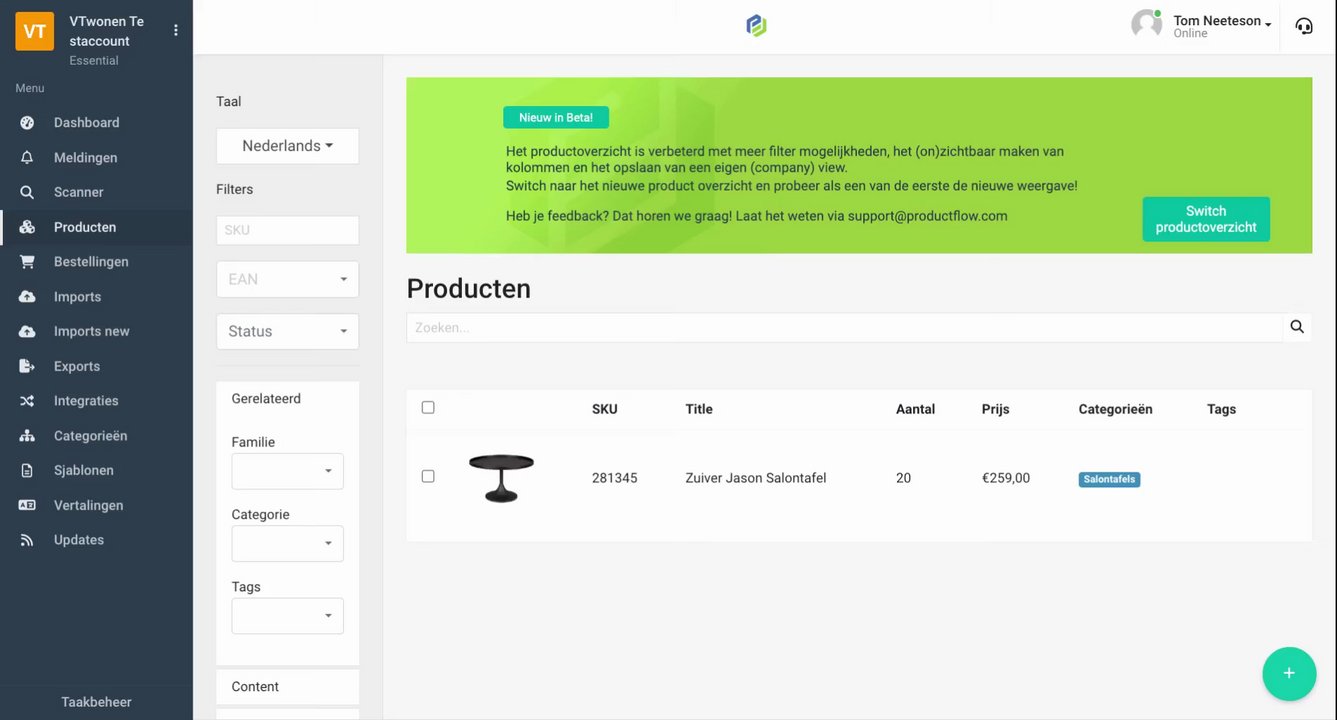Click the orange VT account badge

tap(35, 31)
